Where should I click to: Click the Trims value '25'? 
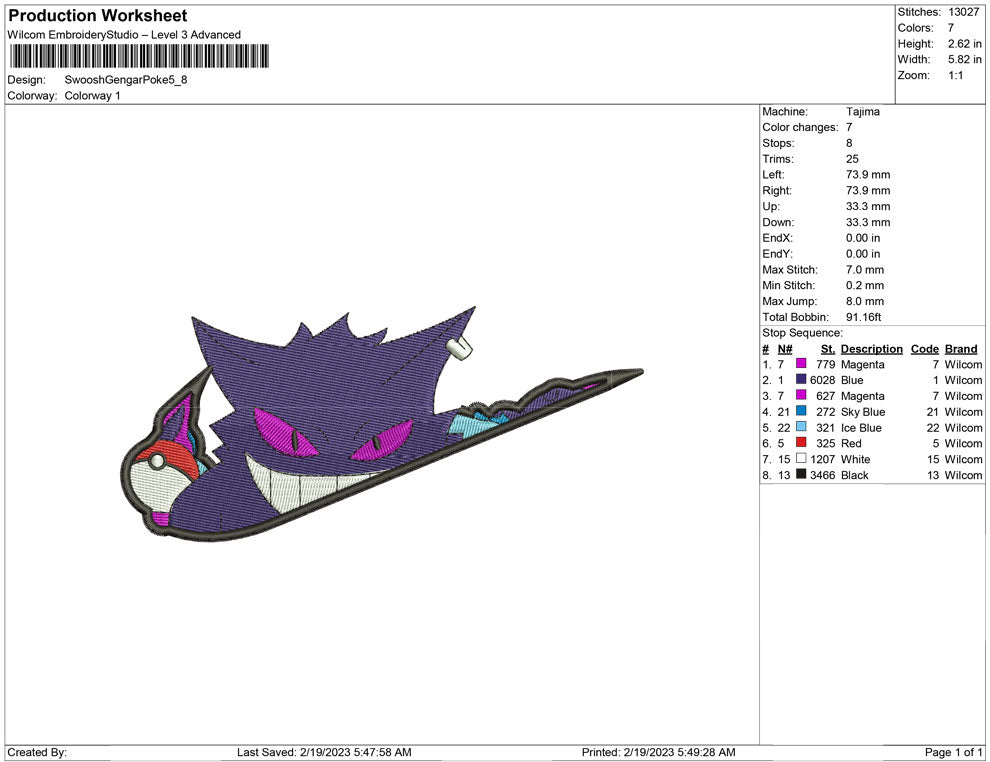coord(852,159)
